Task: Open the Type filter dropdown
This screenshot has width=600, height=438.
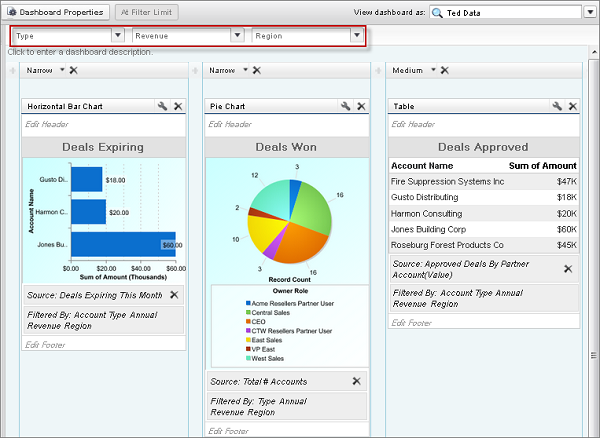Action: (x=119, y=35)
